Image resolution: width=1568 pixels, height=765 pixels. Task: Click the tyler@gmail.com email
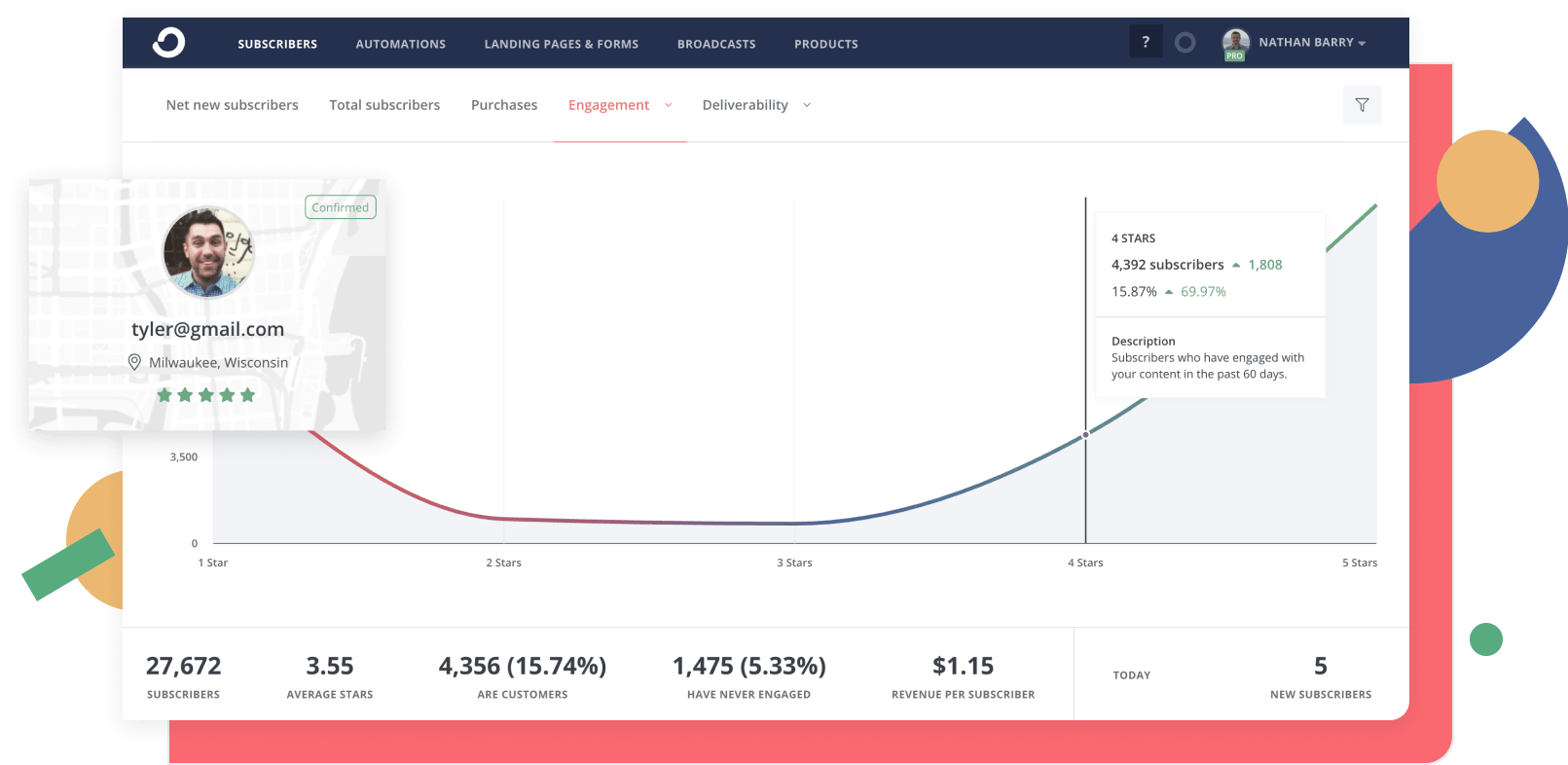tap(208, 329)
